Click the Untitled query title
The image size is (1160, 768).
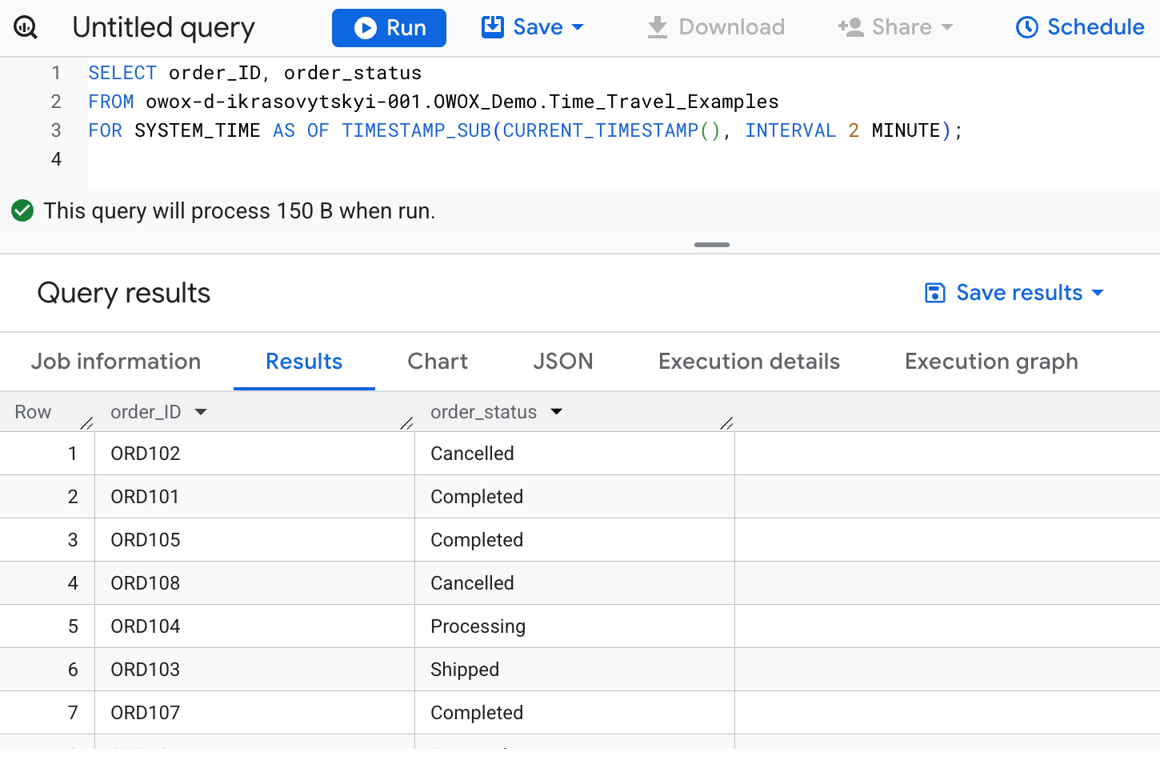[163, 28]
